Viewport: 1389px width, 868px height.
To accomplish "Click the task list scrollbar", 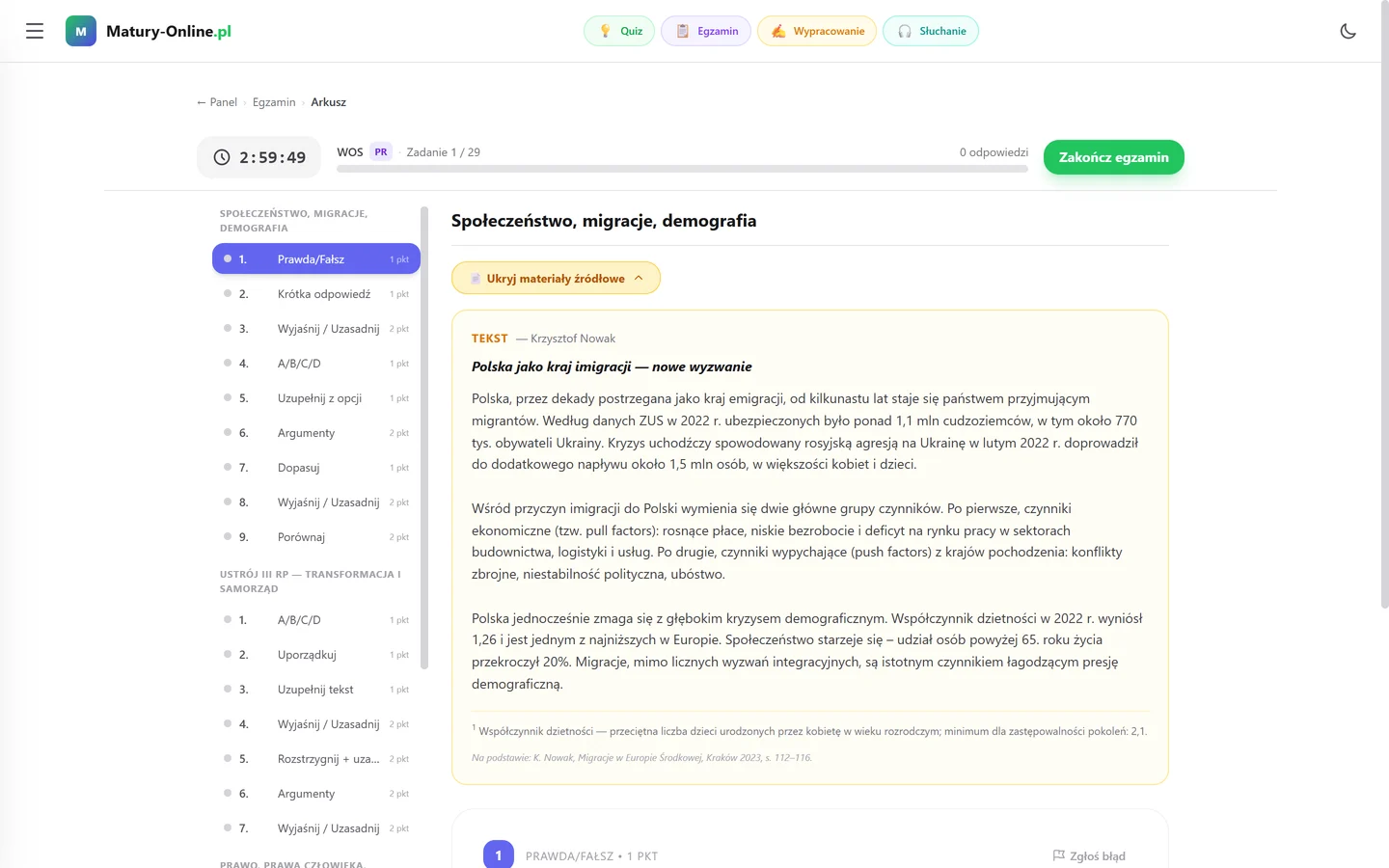I will tap(424, 437).
